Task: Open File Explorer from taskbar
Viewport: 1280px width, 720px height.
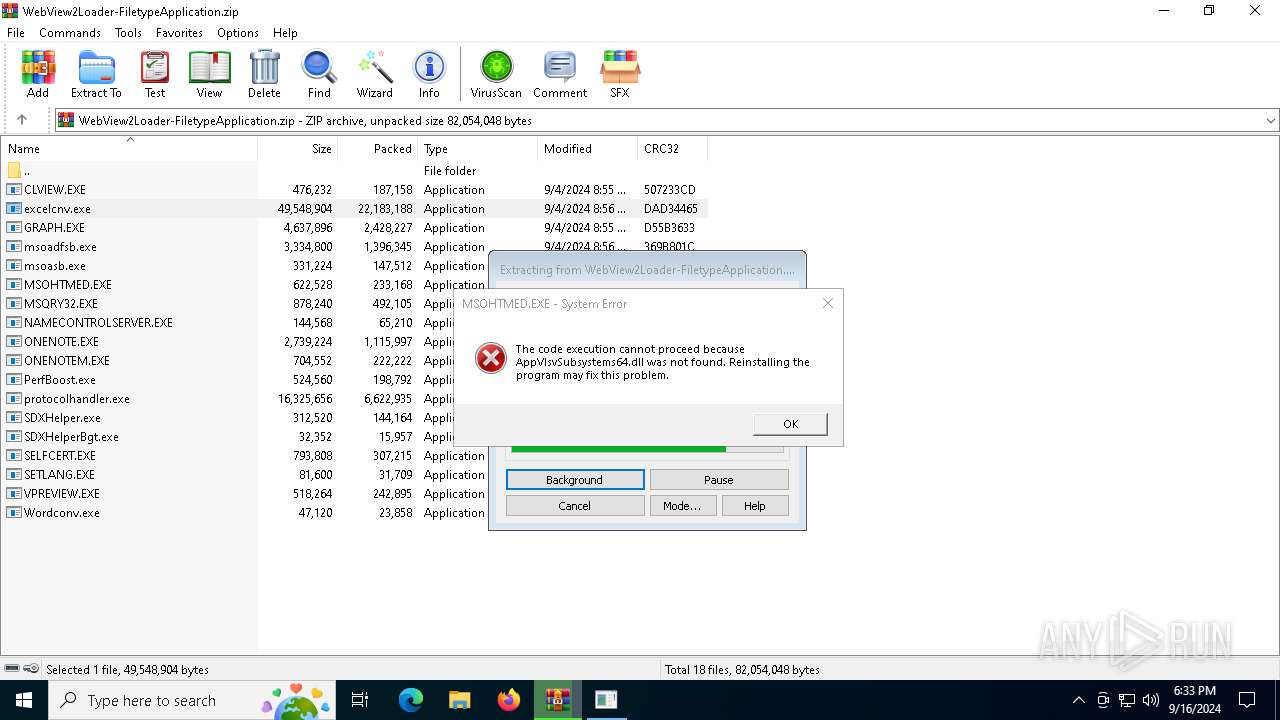Action: coord(460,700)
